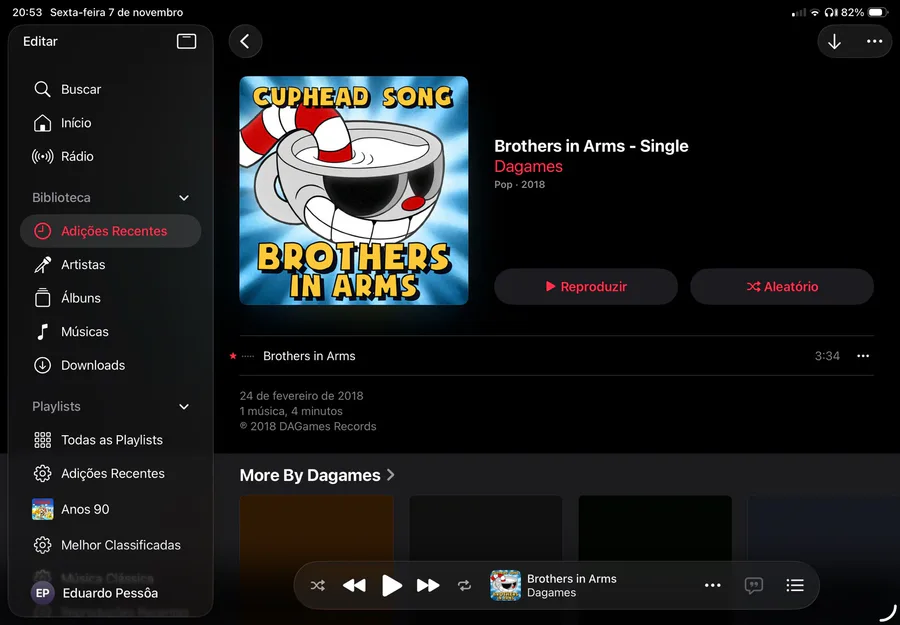Collapse the Biblioteca section chevron
Viewport: 900px width, 625px height.
pyautogui.click(x=184, y=197)
